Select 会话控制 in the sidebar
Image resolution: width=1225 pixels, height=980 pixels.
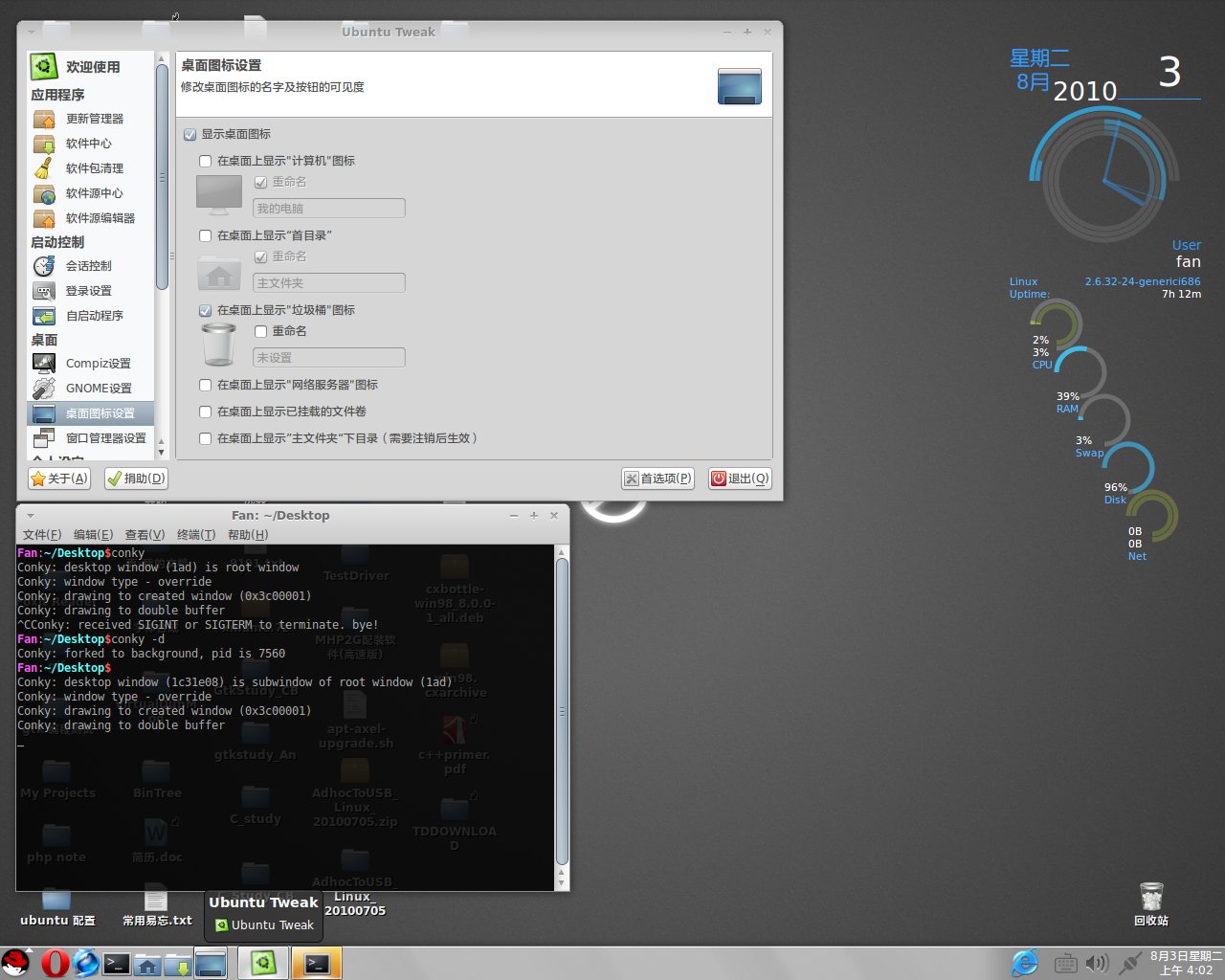click(x=91, y=266)
